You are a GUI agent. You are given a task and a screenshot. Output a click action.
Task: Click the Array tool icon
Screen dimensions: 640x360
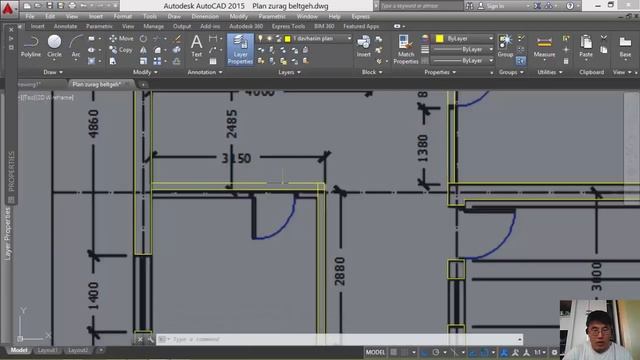[157, 61]
